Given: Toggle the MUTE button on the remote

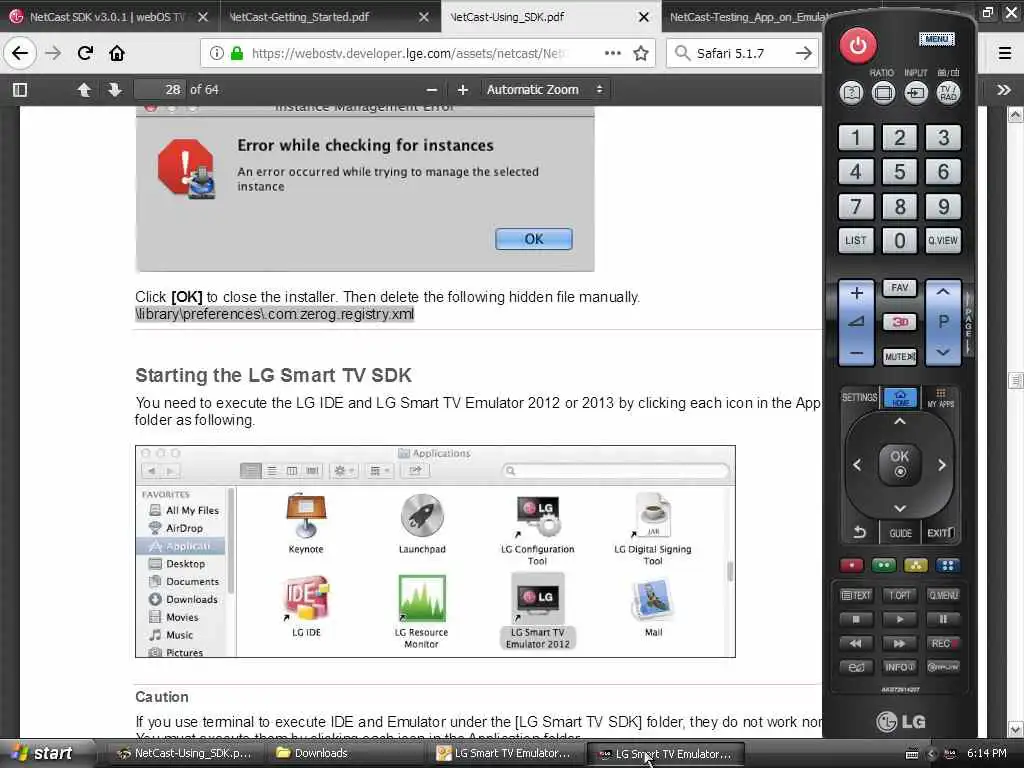Looking at the screenshot, I should click(x=899, y=357).
